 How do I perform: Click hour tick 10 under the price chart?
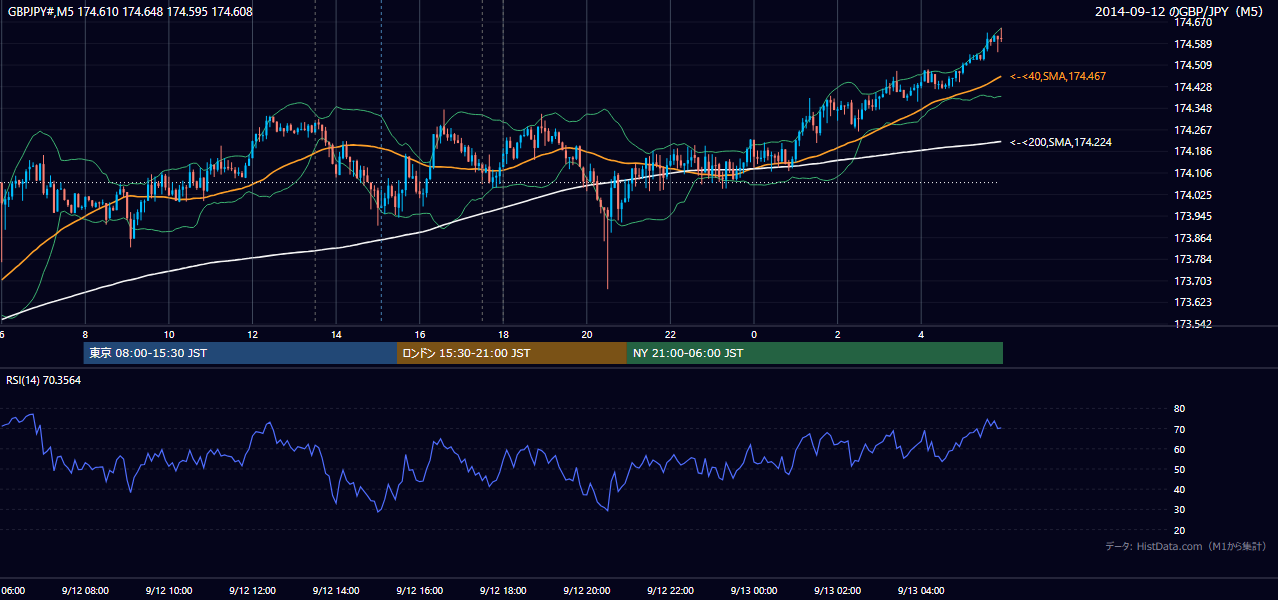[169, 334]
